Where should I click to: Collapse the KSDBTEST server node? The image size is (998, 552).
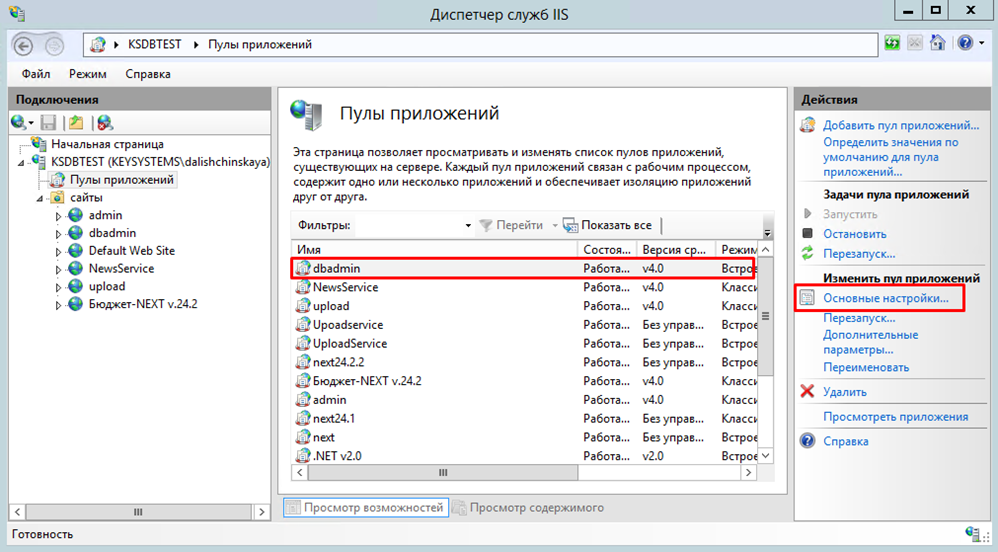(x=21, y=163)
